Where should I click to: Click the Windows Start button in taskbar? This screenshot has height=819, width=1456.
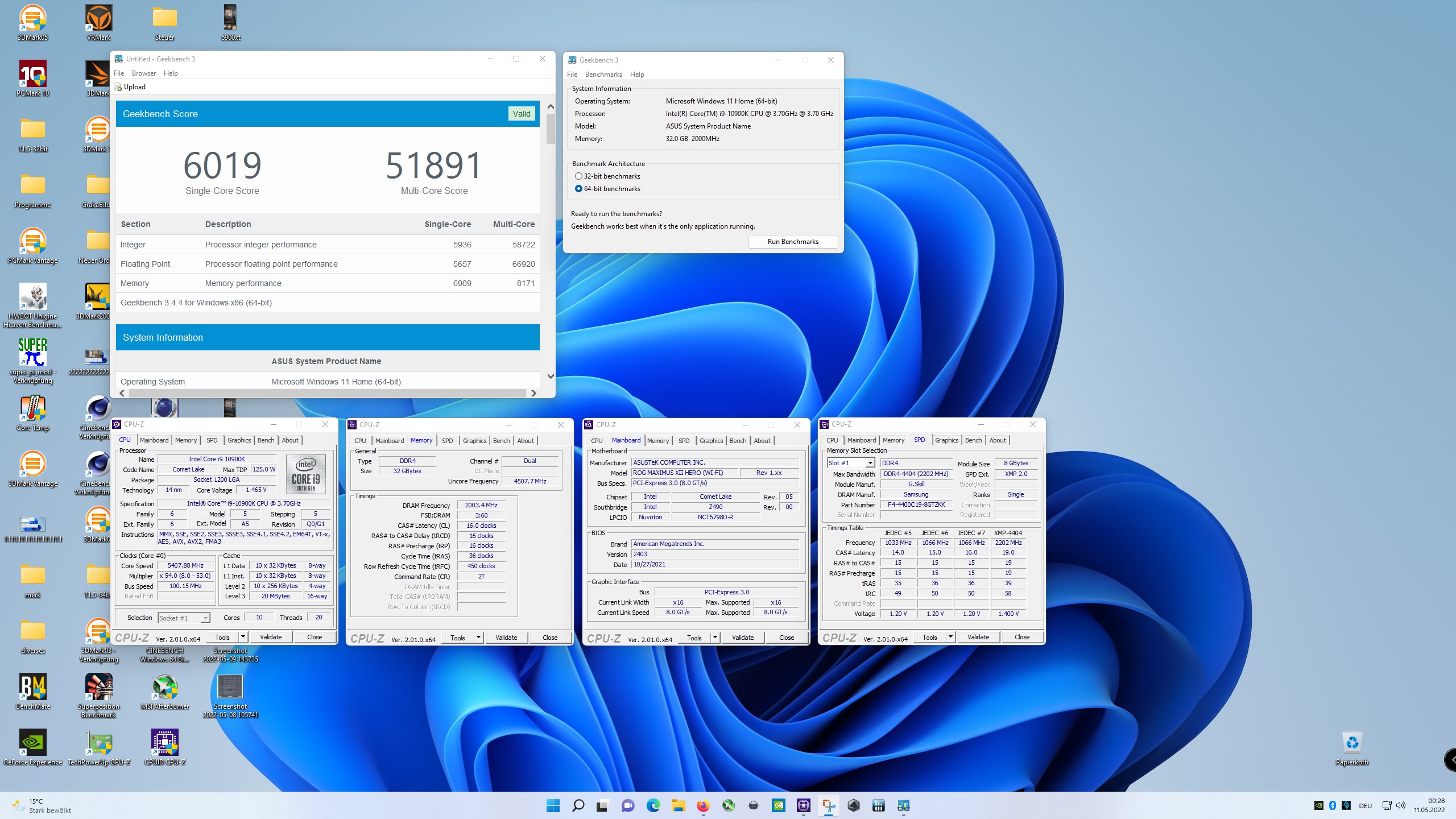click(x=553, y=805)
